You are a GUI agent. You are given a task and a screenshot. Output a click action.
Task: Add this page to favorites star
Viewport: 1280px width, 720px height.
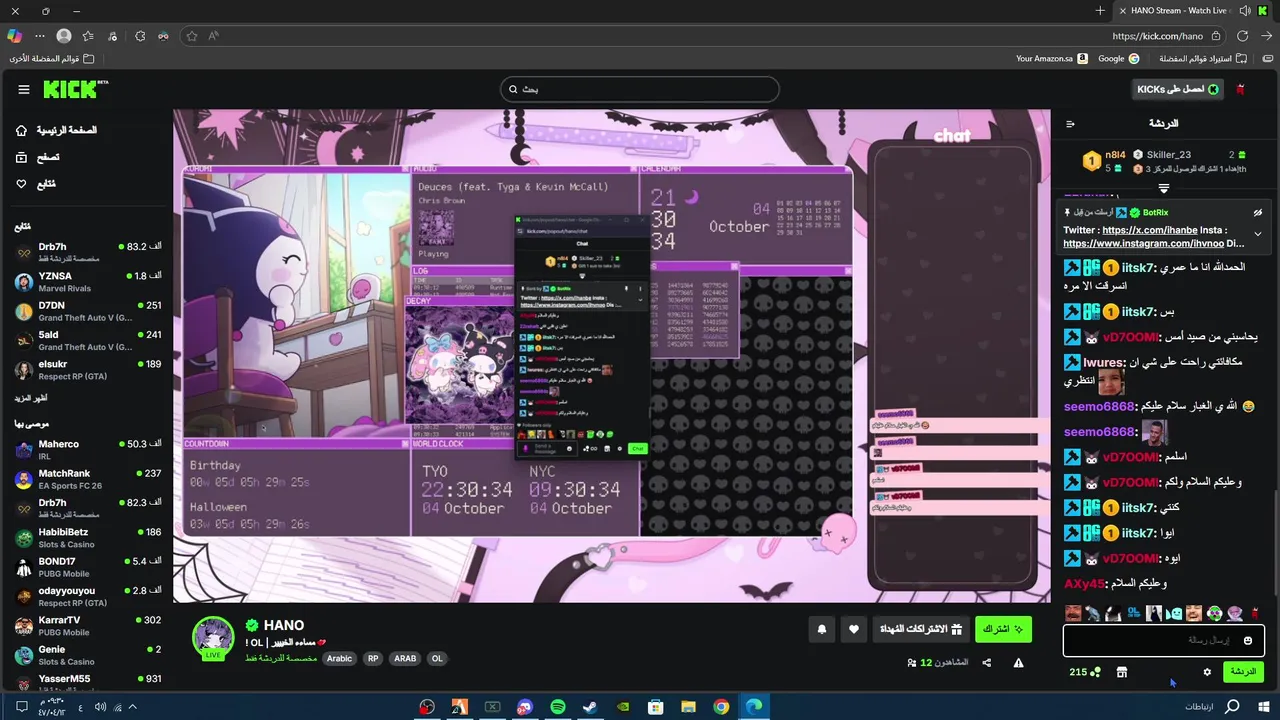click(x=191, y=36)
